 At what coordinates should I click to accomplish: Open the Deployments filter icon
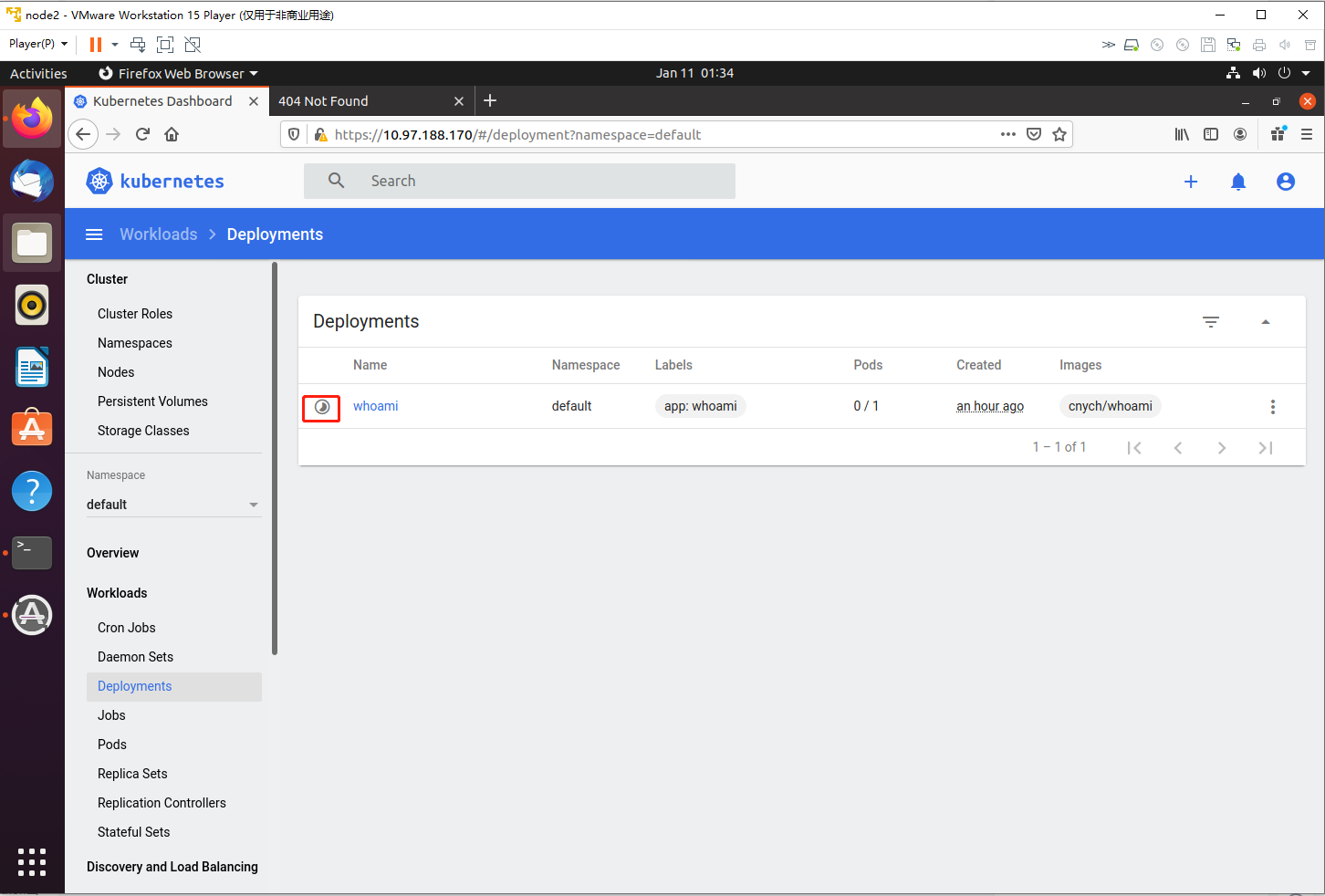click(x=1211, y=322)
